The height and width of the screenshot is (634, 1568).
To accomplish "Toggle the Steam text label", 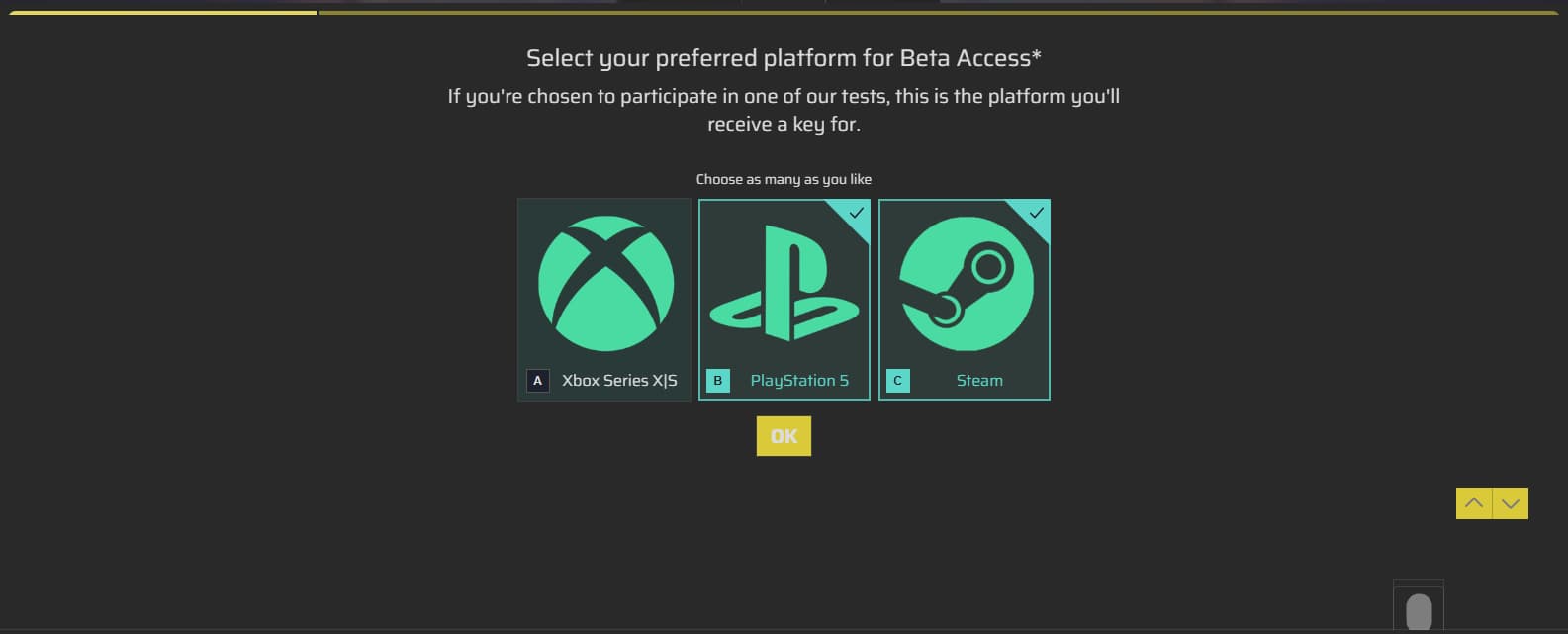I will 979,381.
